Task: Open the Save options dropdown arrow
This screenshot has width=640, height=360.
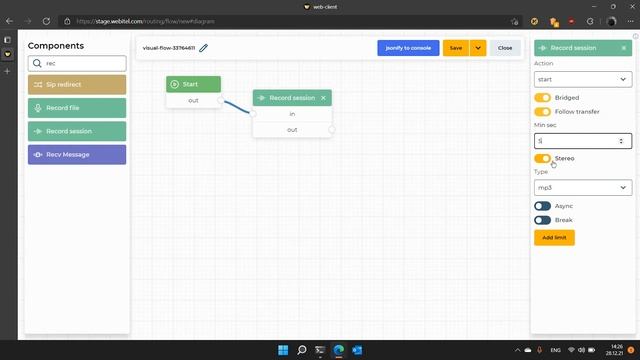Action: coord(478,48)
